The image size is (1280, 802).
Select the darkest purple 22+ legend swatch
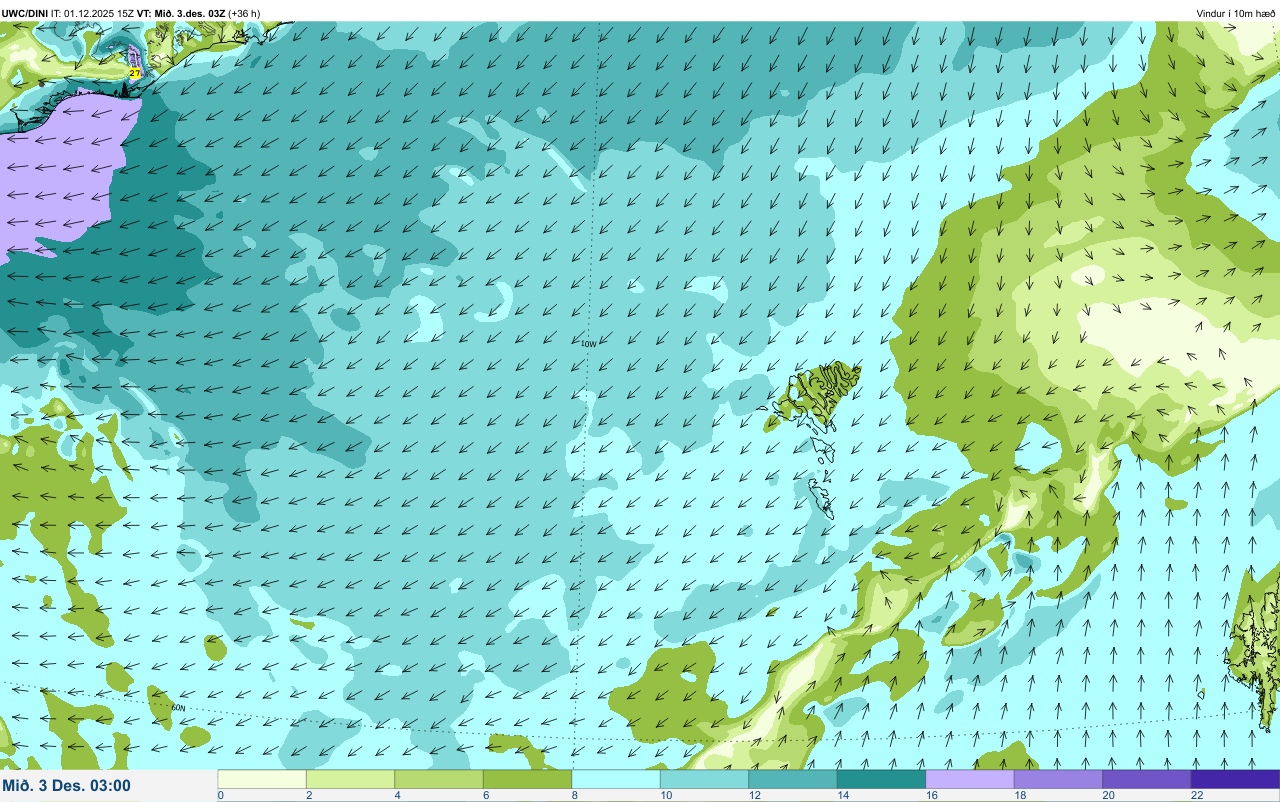pyautogui.click(x=1235, y=779)
